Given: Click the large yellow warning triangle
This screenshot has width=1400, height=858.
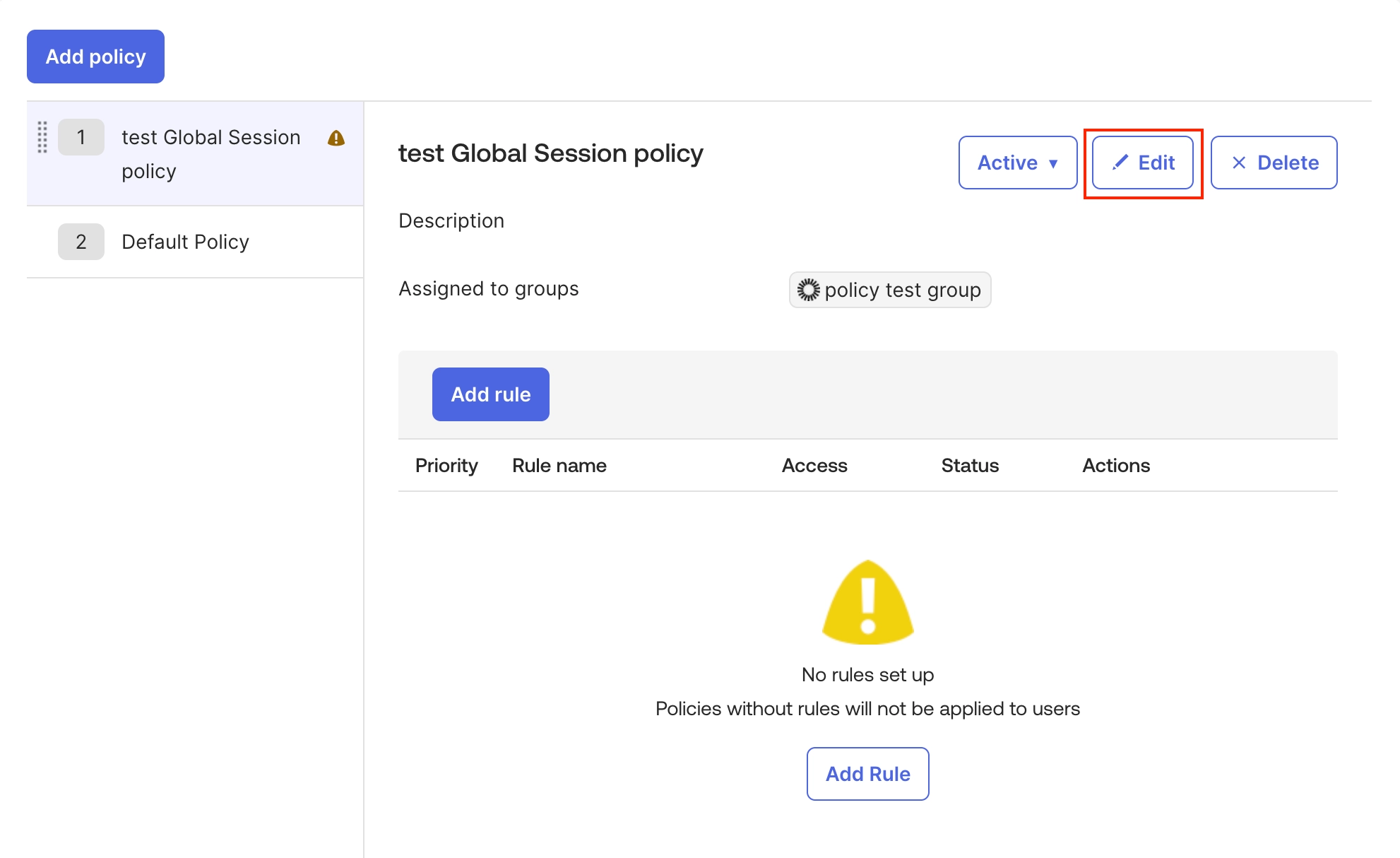Looking at the screenshot, I should tap(868, 602).
